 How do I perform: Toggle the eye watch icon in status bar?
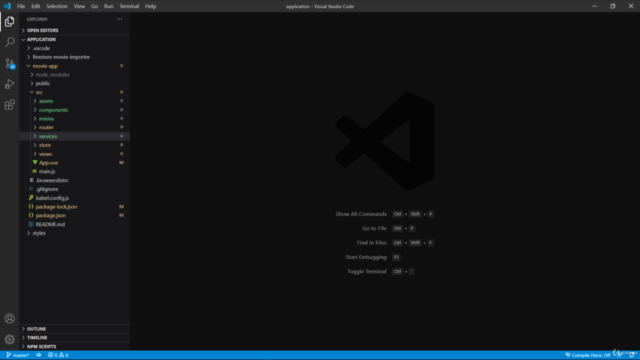click(x=39, y=355)
